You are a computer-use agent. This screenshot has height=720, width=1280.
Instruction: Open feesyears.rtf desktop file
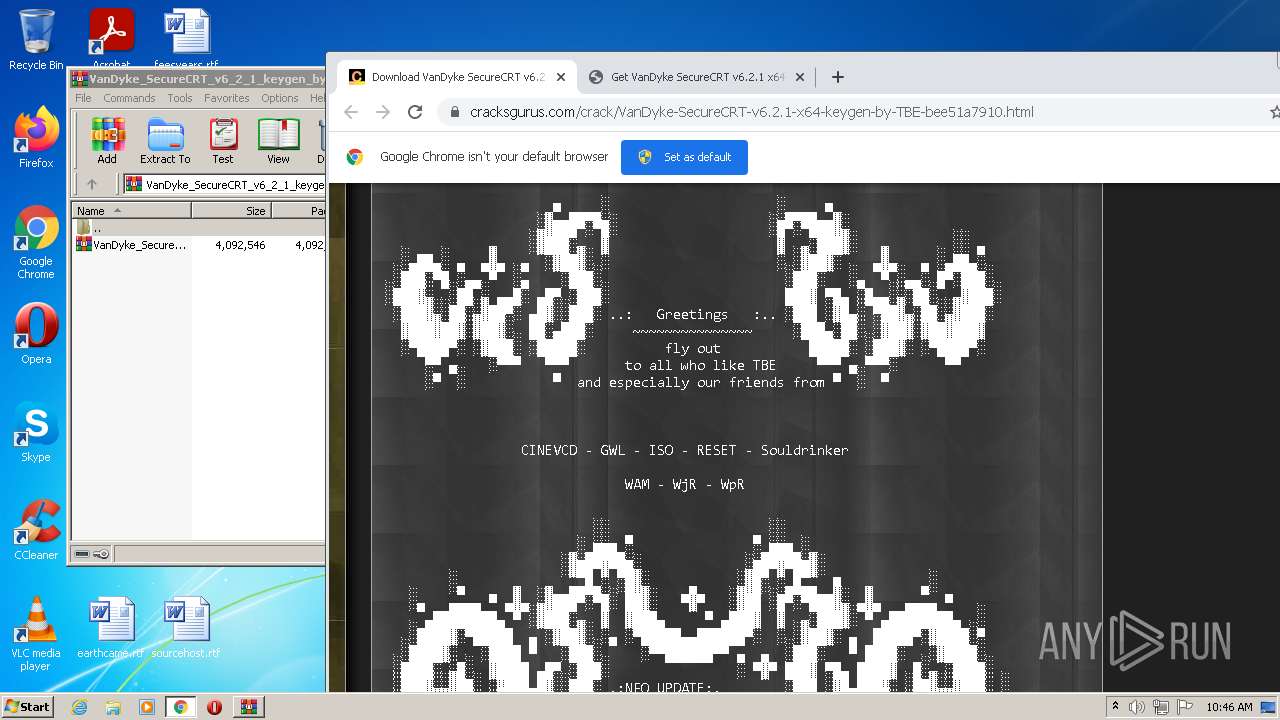point(186,40)
